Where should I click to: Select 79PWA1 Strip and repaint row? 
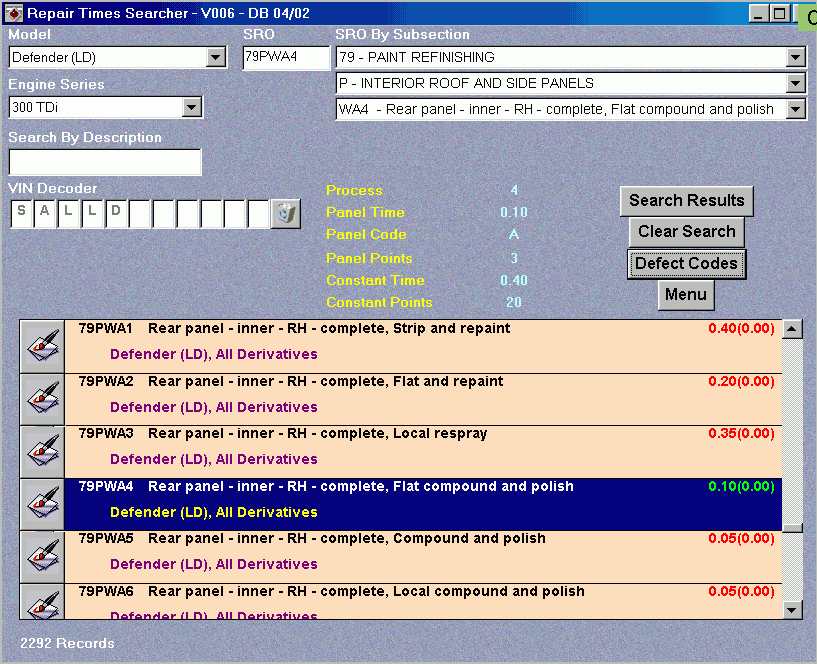pyautogui.click(x=423, y=346)
